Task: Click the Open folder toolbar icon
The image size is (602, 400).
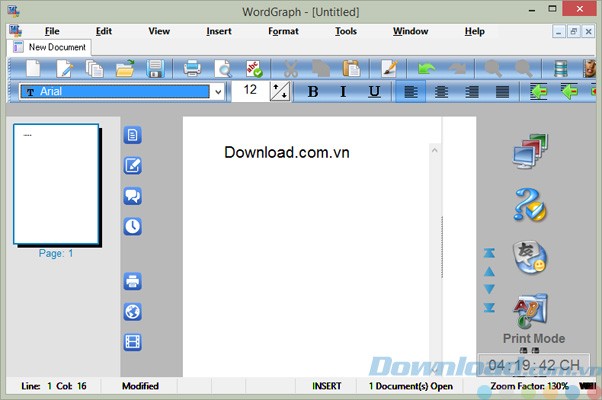Action: pyautogui.click(x=125, y=69)
